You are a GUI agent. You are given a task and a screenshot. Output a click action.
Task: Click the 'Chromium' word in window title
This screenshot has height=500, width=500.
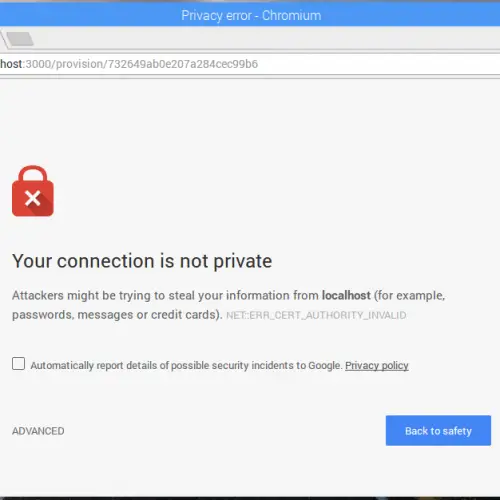pos(291,15)
